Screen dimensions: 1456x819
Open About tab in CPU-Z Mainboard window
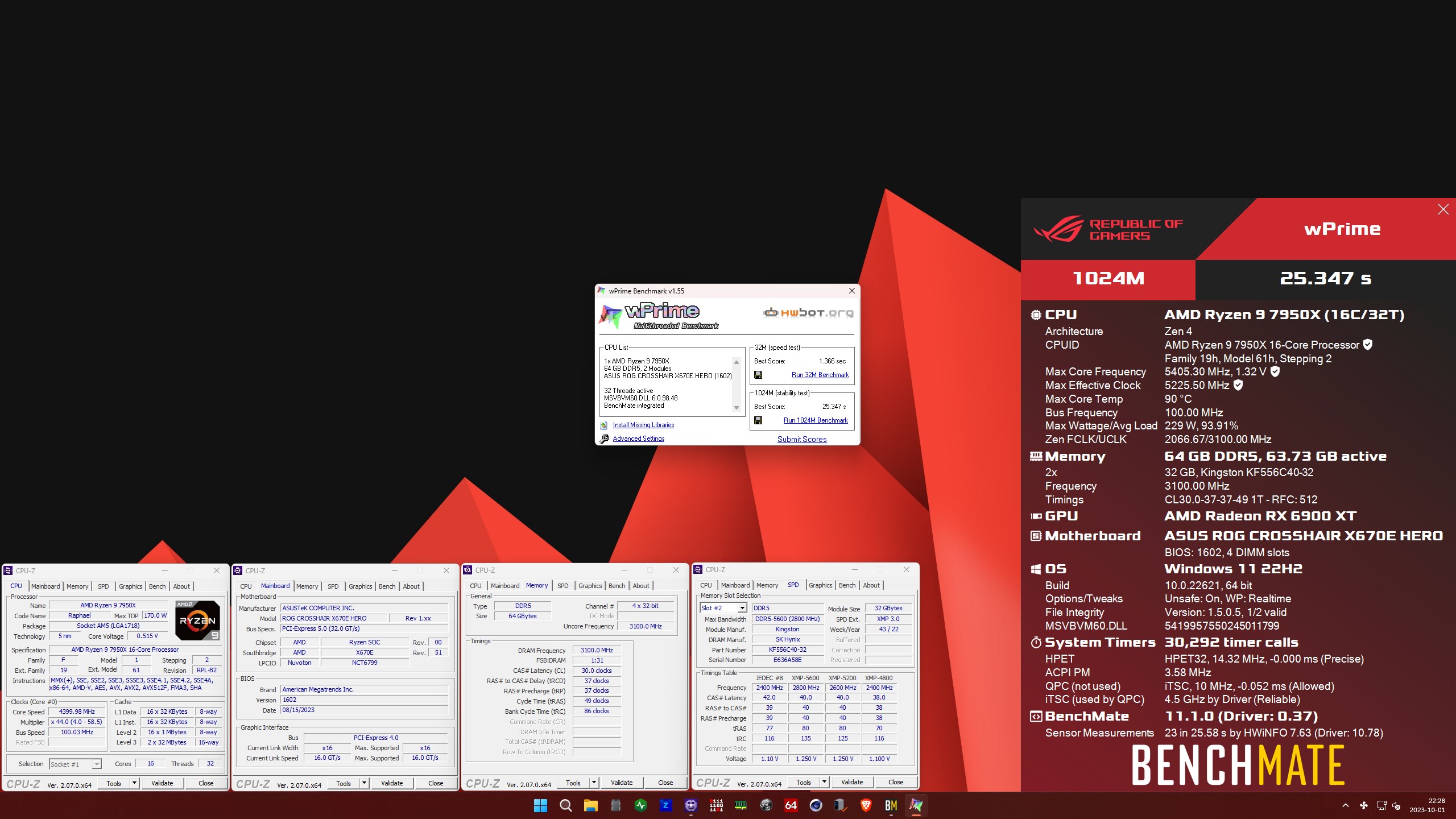coord(411,586)
